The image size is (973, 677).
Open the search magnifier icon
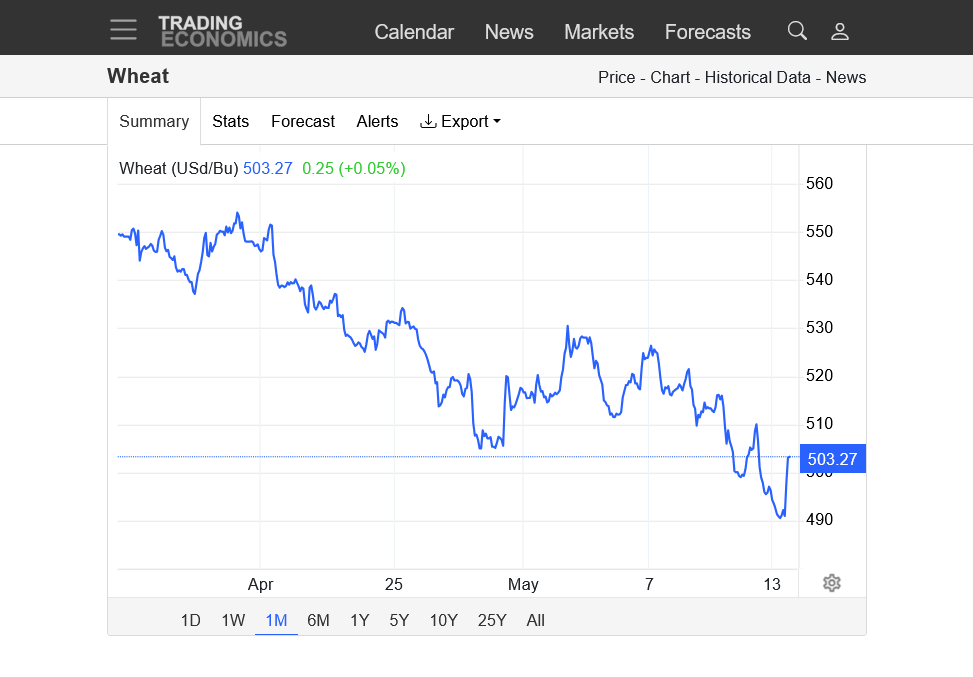click(797, 31)
